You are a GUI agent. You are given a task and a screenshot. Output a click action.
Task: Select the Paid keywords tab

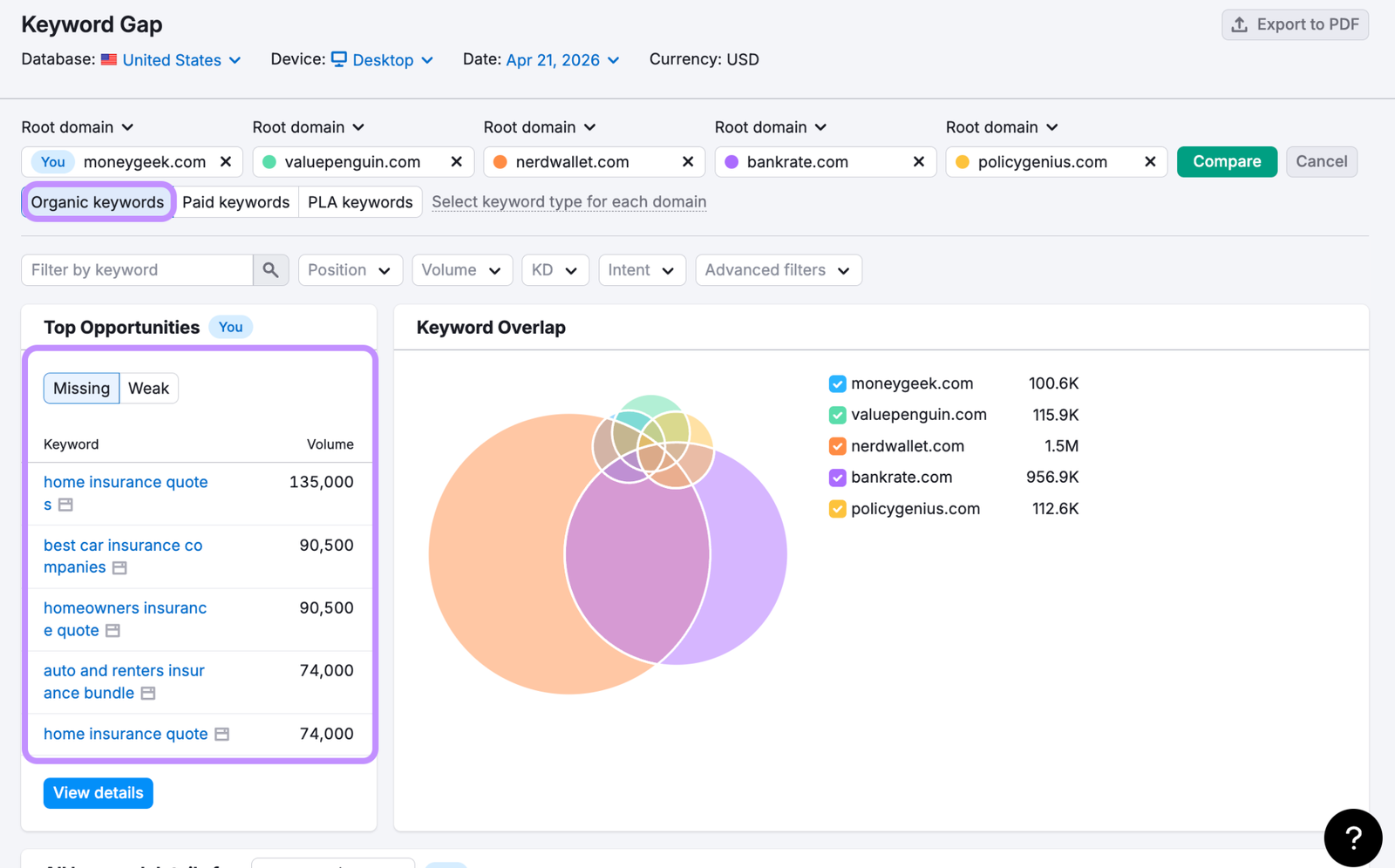tap(235, 202)
